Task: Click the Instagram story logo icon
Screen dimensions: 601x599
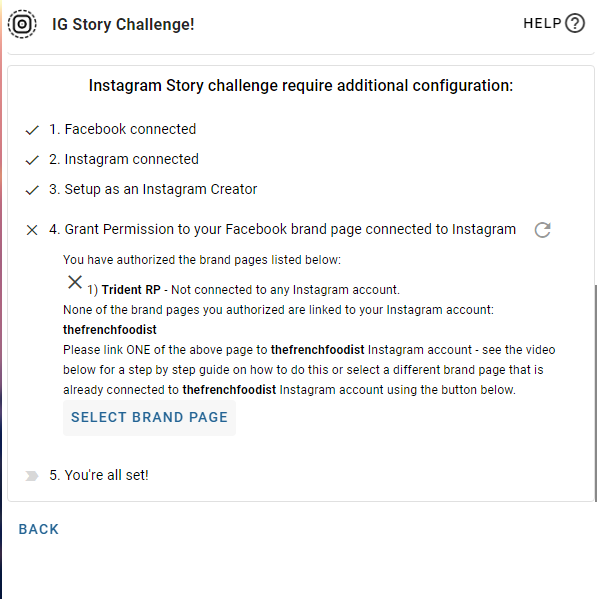Action: [x=22, y=24]
